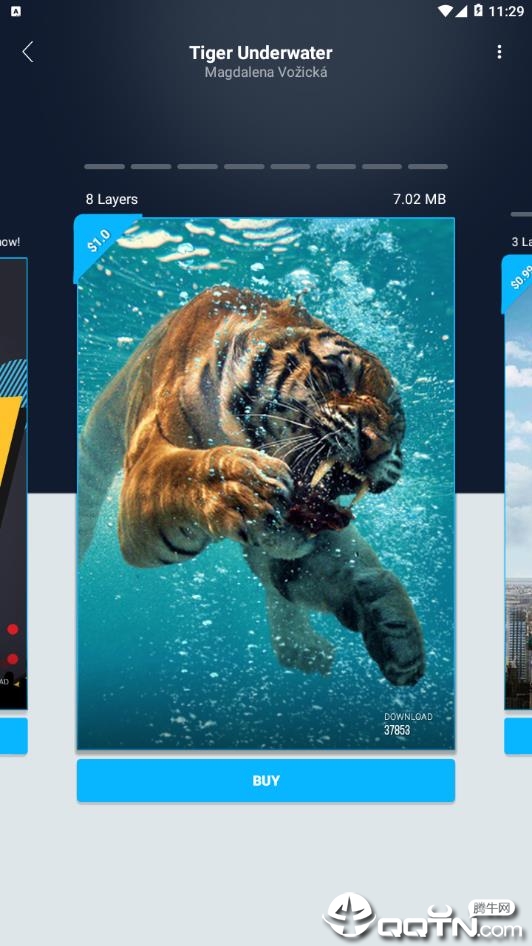Image resolution: width=532 pixels, height=946 pixels.
Task: Select the first layer indicator bar
Action: (x=104, y=167)
